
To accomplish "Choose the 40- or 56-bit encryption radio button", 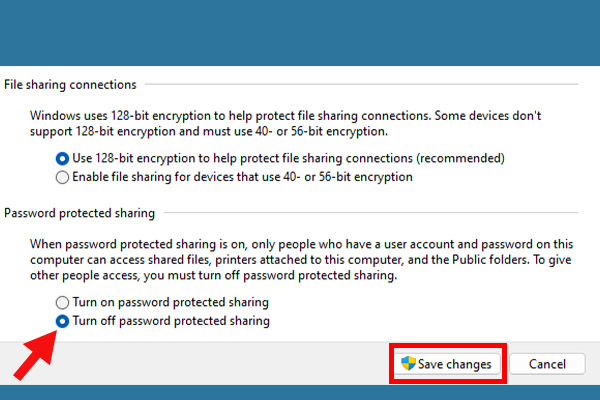I will coord(62,177).
